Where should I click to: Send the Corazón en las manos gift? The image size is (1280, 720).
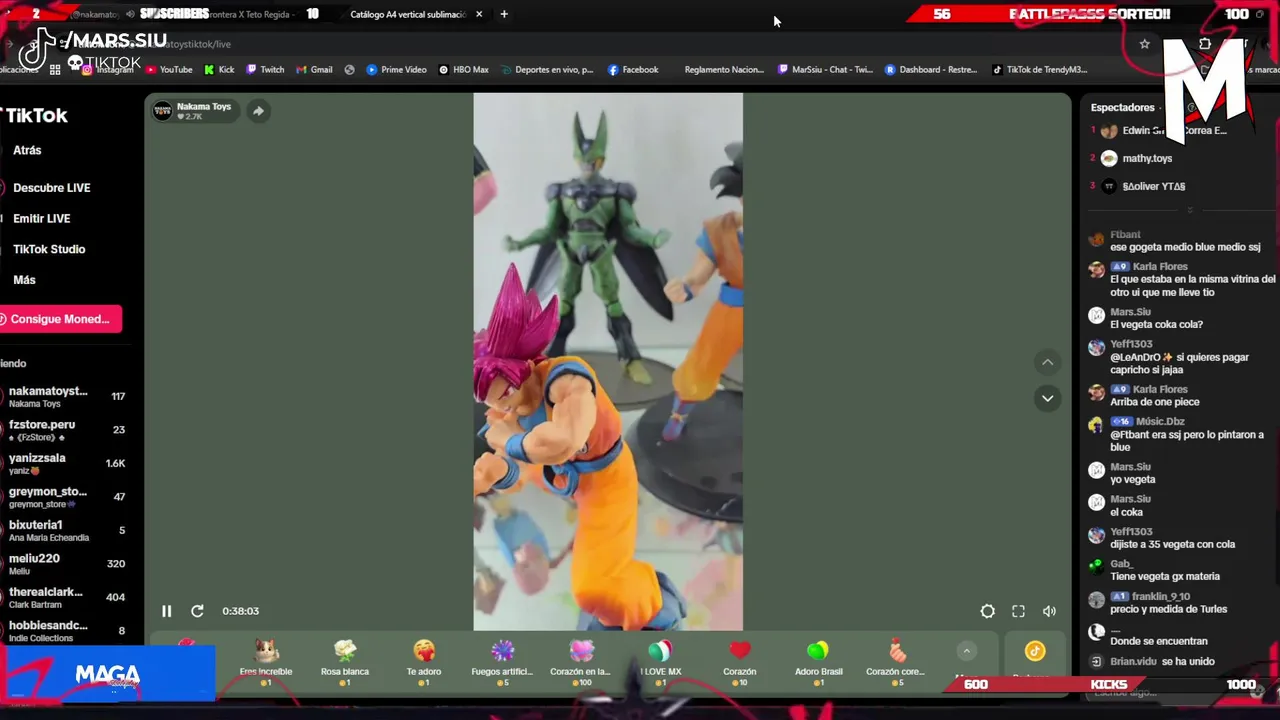click(580, 662)
